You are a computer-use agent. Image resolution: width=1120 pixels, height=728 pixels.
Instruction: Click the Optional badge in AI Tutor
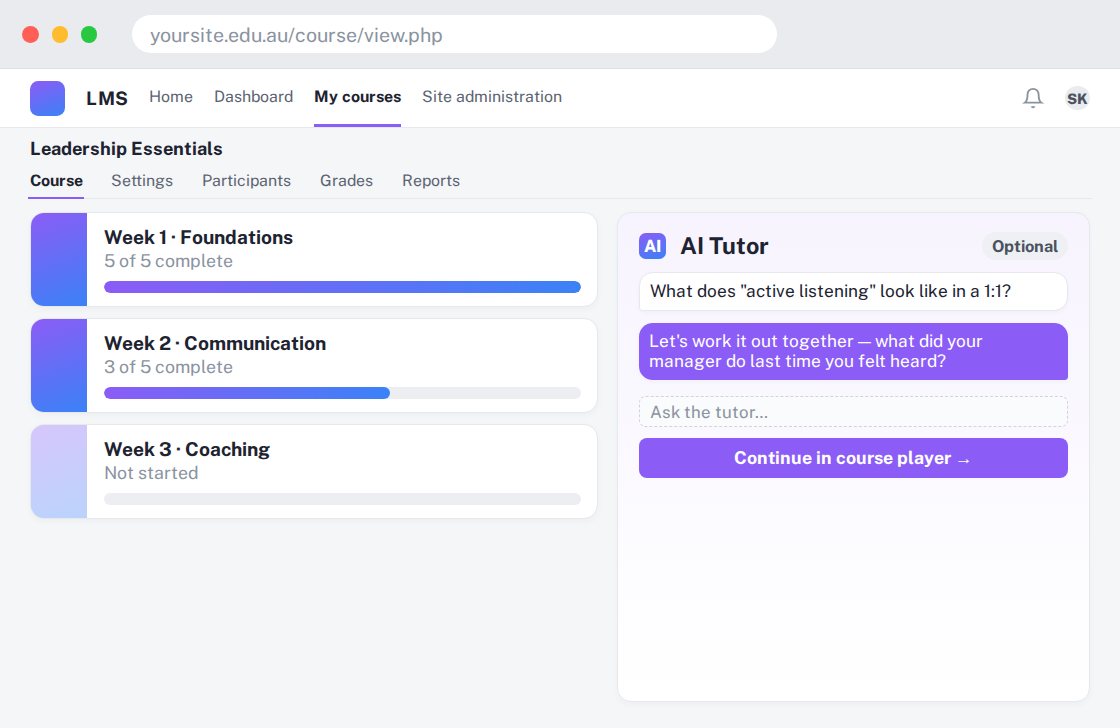click(1024, 246)
